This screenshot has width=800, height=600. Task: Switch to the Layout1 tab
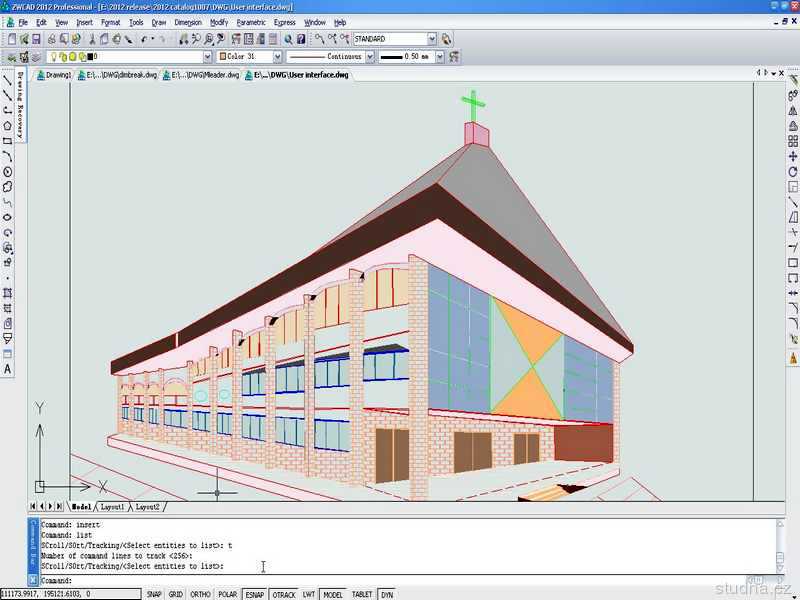tap(111, 507)
